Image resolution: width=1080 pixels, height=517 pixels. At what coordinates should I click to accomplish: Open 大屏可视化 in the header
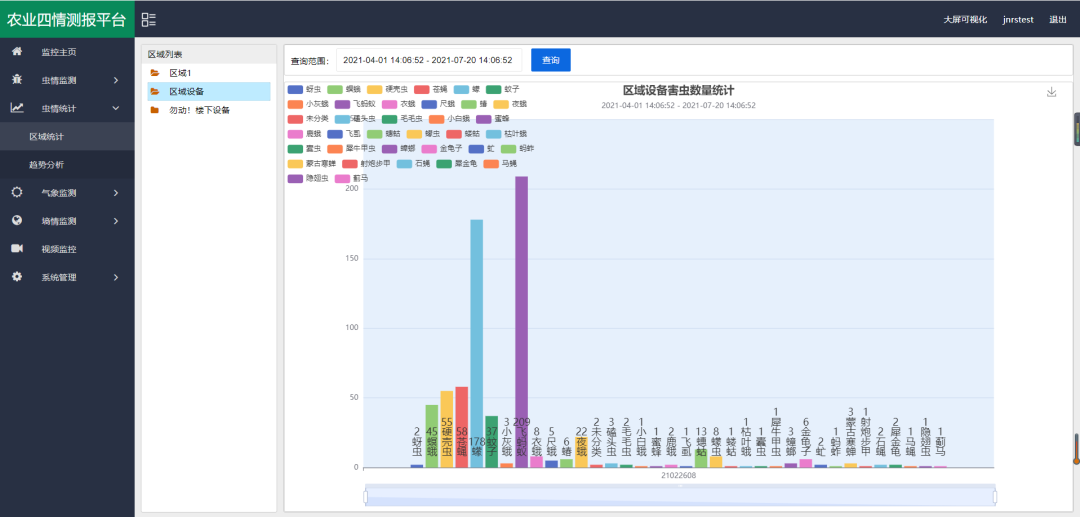point(965,20)
